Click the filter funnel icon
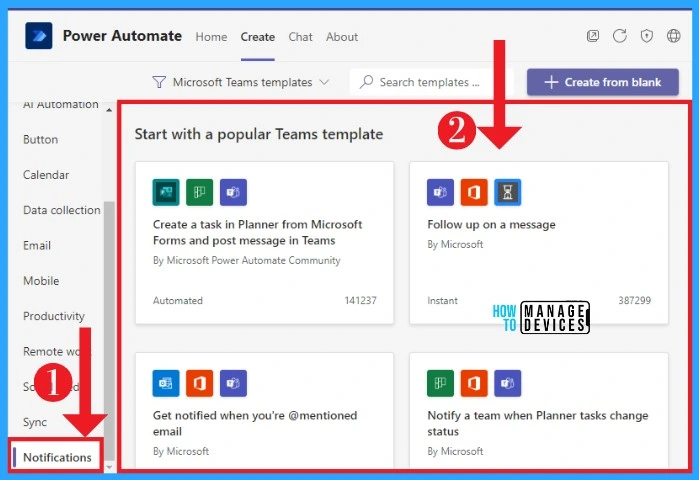Viewport: 699px width, 480px height. (x=159, y=82)
